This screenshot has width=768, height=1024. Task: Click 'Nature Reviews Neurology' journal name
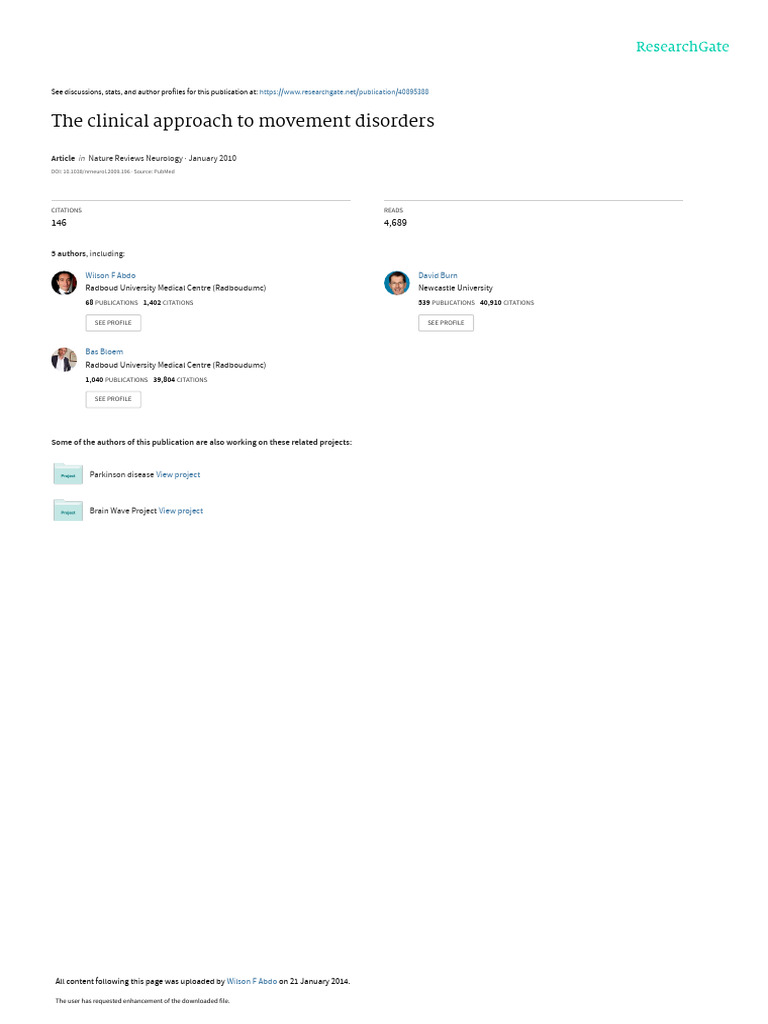[x=135, y=158]
